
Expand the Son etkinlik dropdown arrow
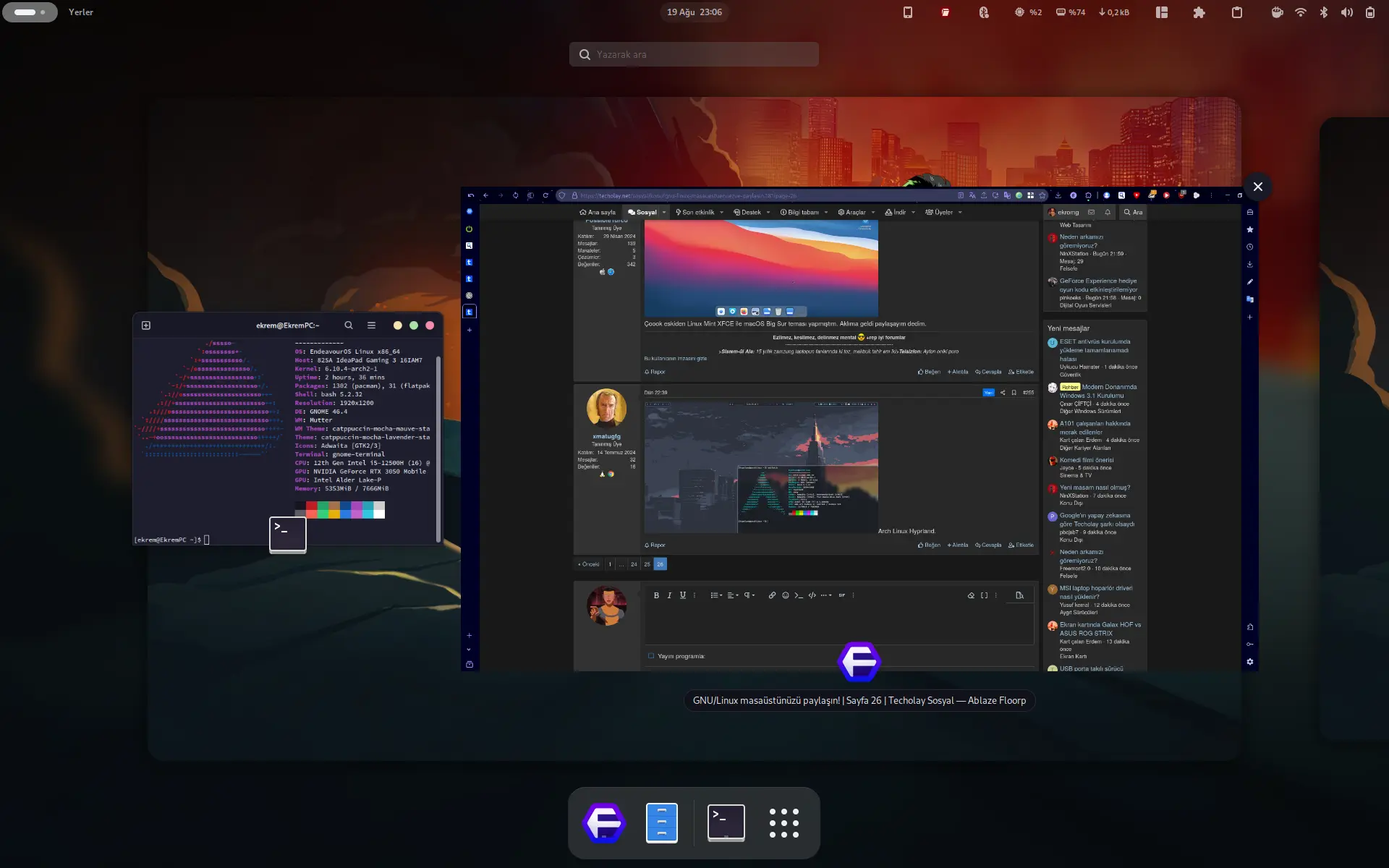click(721, 213)
